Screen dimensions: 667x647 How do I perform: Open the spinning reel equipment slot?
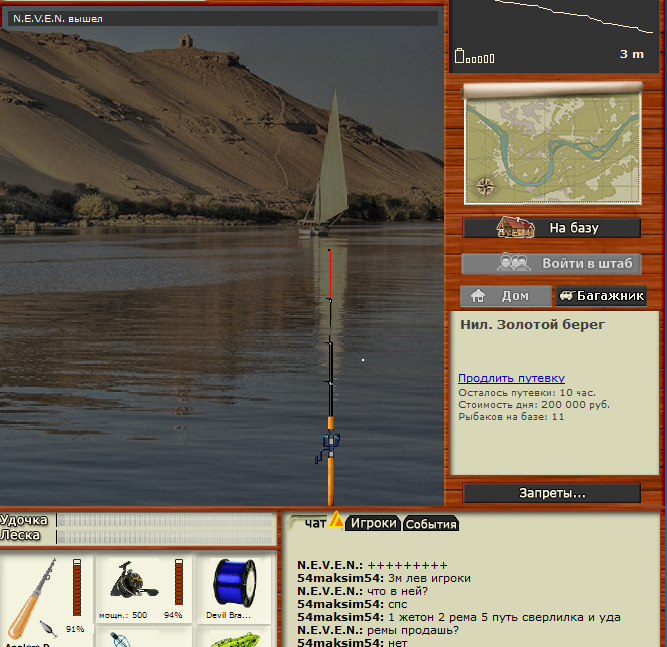(144, 588)
